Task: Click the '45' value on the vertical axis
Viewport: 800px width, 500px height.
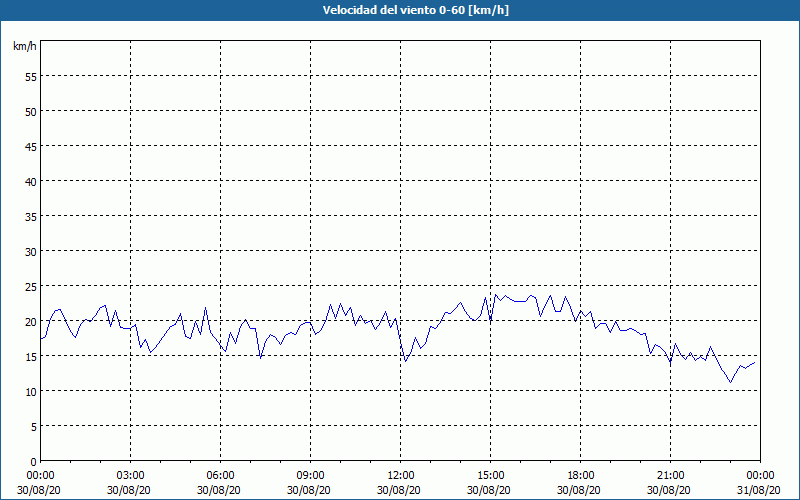Action: 31,146
